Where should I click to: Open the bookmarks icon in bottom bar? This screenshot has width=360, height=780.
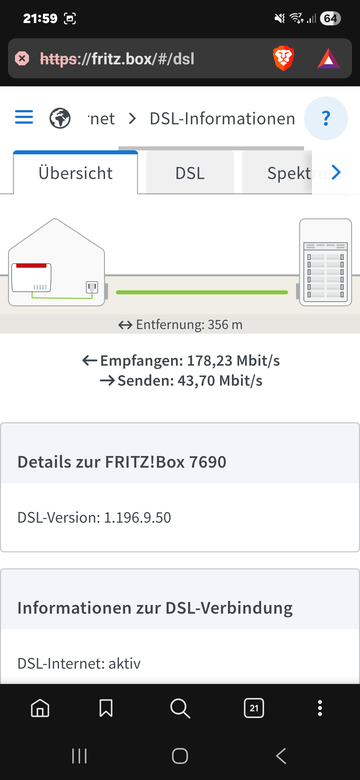106,708
